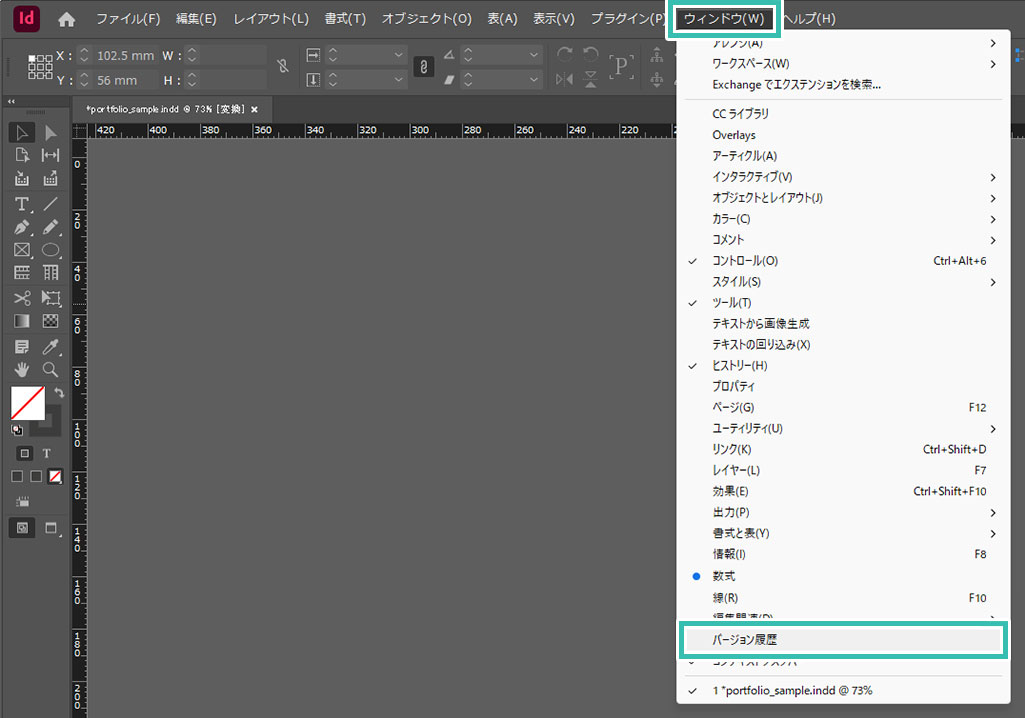Go to the Home screen icon
Screen dimensions: 1025x718
pos(66,19)
